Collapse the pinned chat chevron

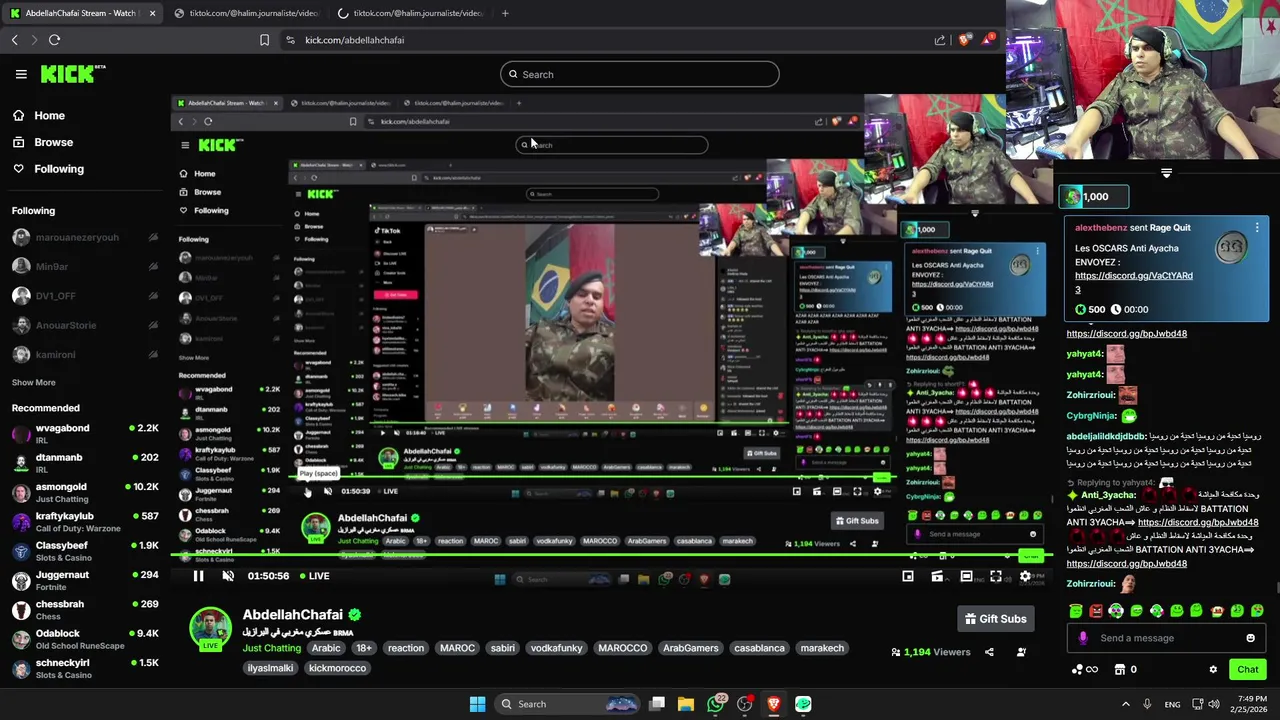(1166, 174)
